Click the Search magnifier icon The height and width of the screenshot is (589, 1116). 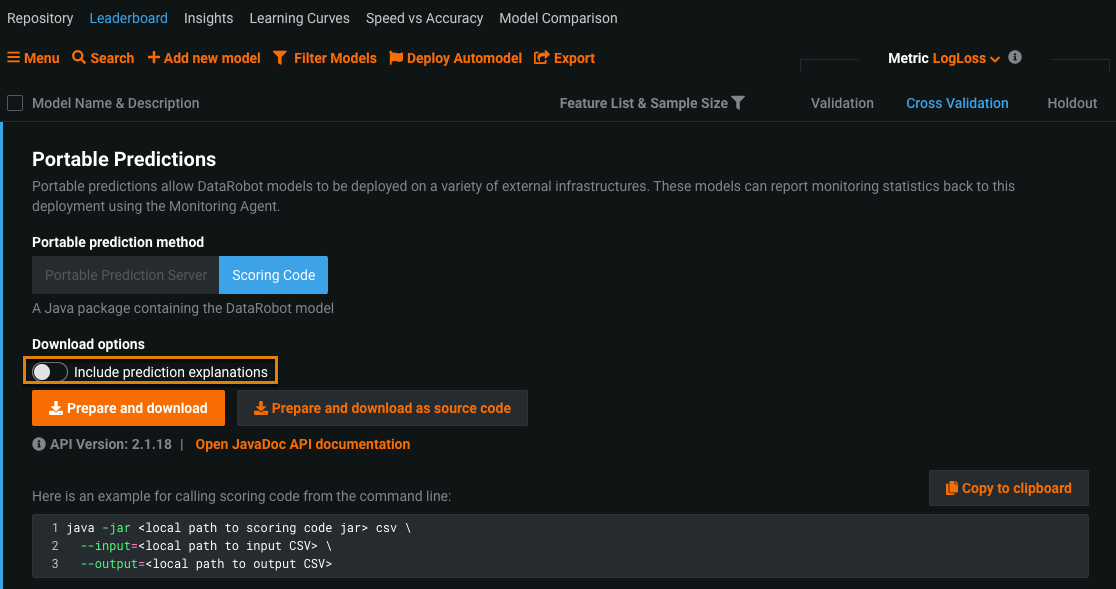79,58
